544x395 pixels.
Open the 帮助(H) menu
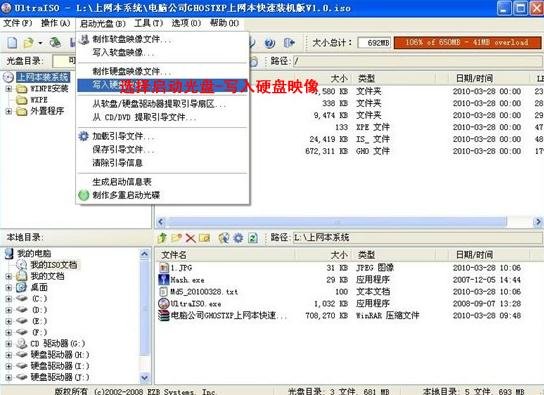(224, 23)
